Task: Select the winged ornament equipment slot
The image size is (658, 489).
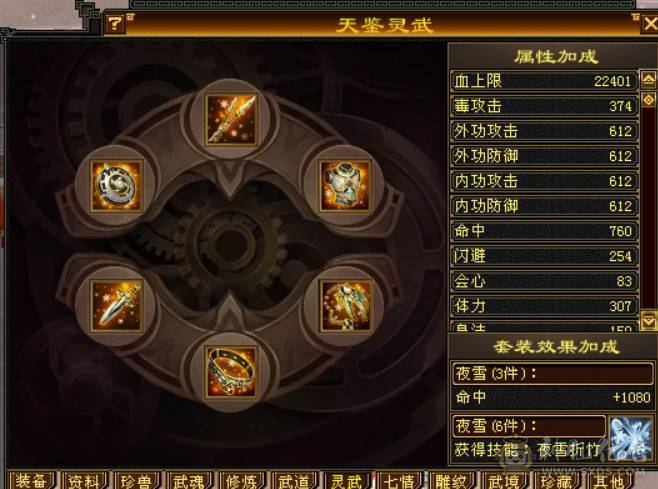Action: tap(346, 305)
